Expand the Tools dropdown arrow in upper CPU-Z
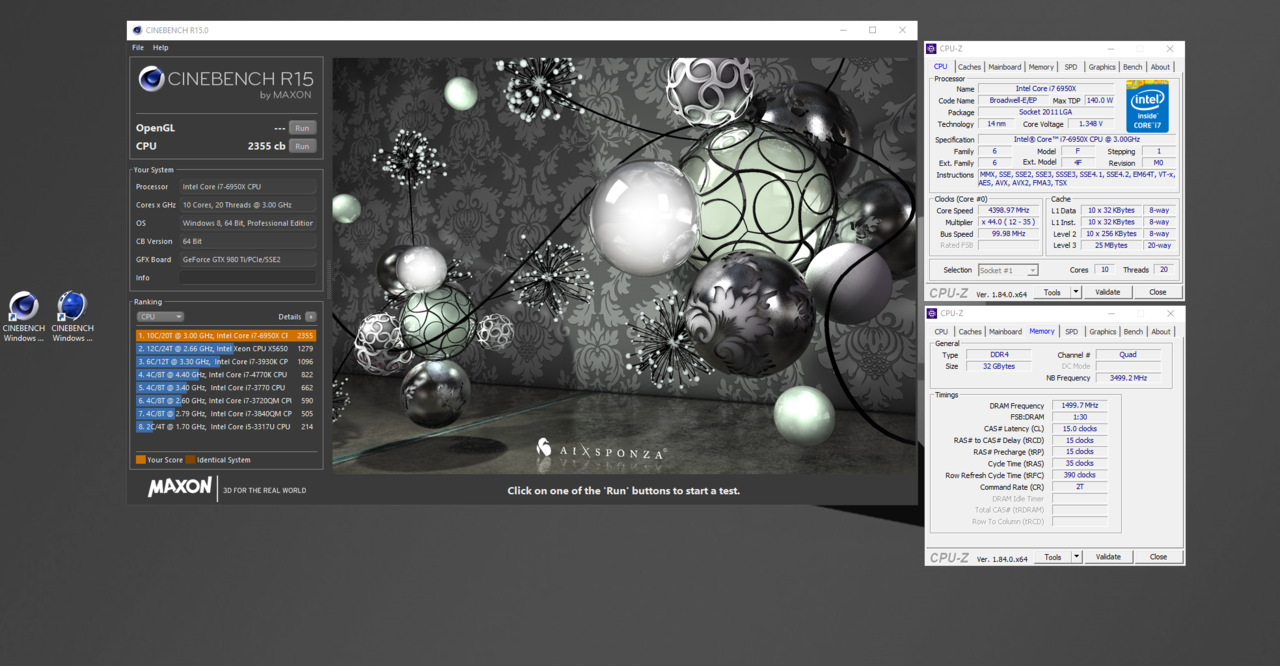This screenshot has height=666, width=1280. [1076, 292]
